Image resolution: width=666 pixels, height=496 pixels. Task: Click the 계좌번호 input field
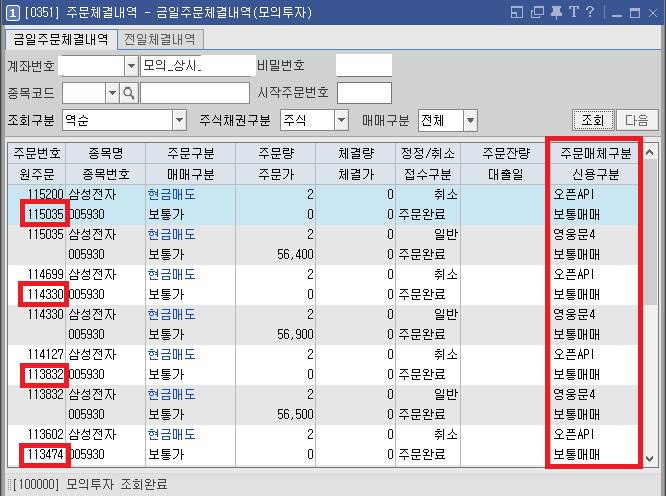(x=93, y=66)
